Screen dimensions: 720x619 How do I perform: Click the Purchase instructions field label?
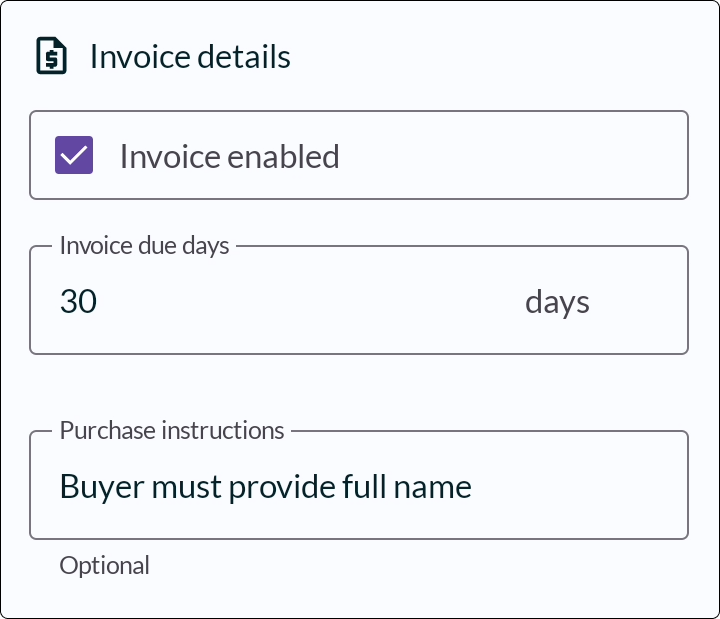click(x=172, y=431)
